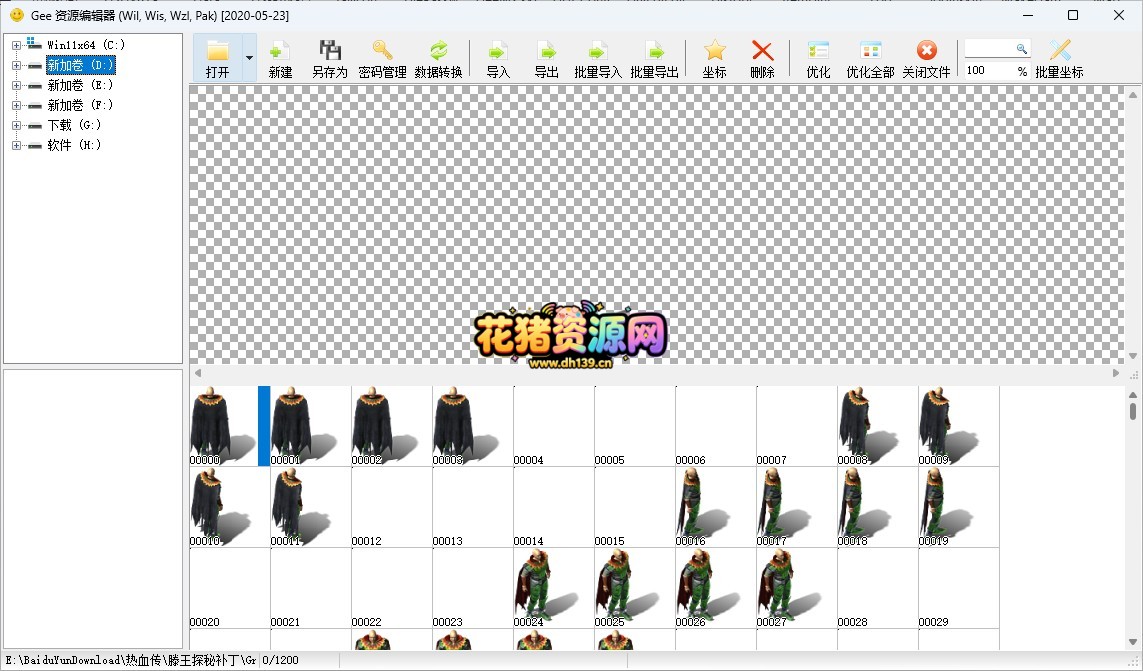This screenshot has width=1143, height=671.
Task: Select 下载 (G:) in the tree
Action: pos(74,125)
